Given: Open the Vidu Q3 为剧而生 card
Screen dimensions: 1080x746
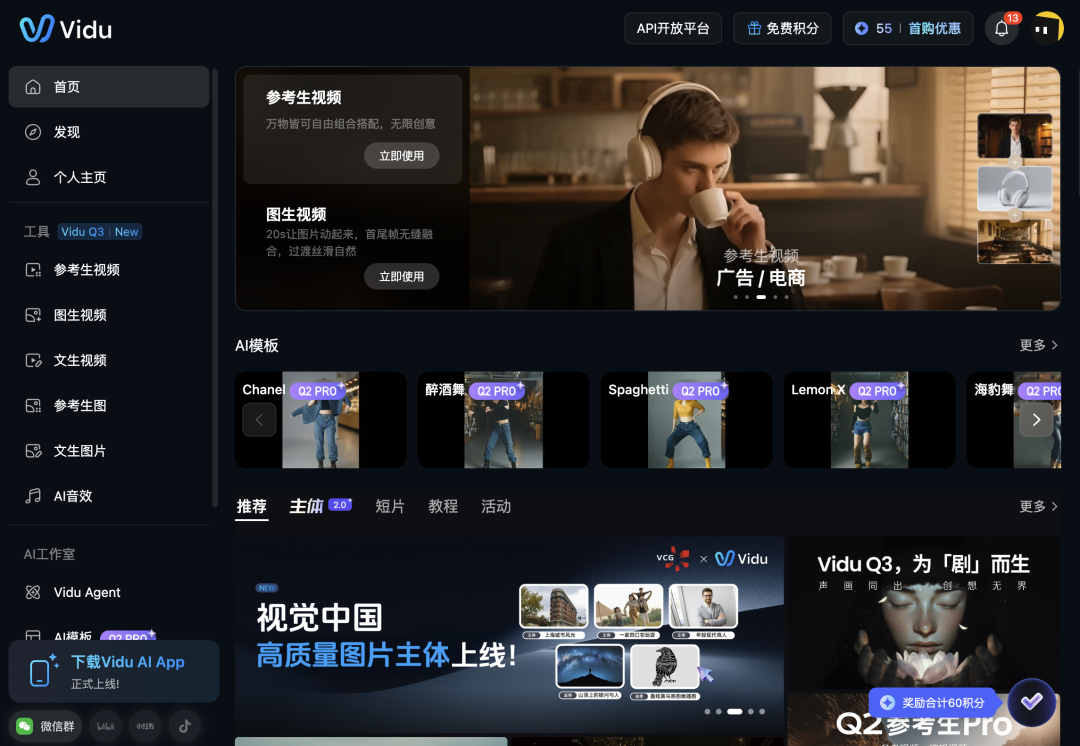Looking at the screenshot, I should tap(924, 613).
